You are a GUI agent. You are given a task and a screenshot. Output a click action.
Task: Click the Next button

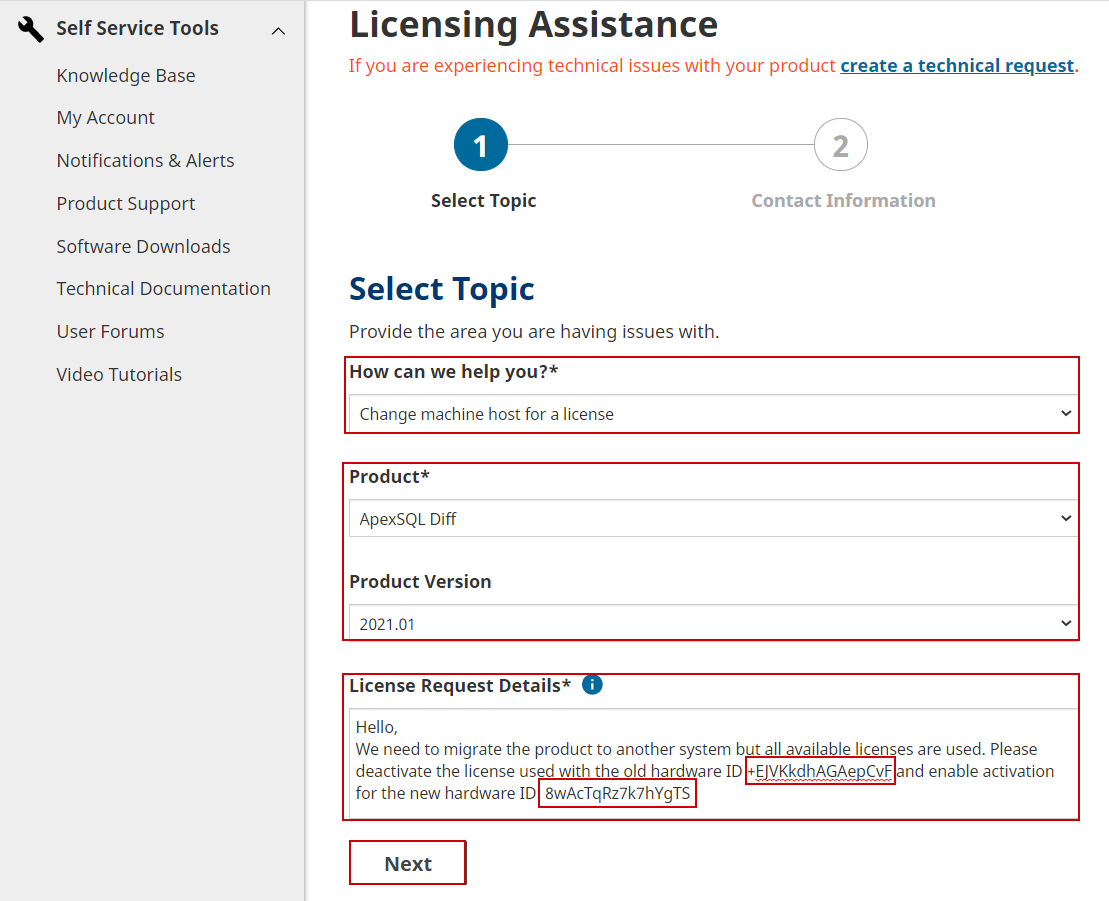(x=408, y=863)
